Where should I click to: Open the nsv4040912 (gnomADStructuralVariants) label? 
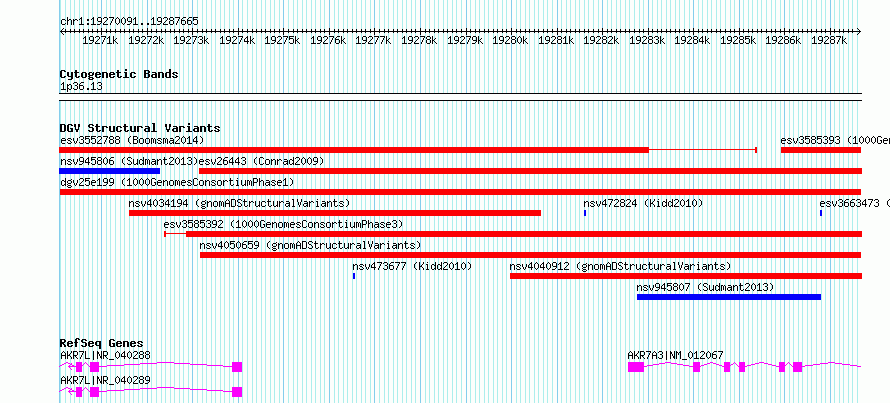[x=620, y=266]
